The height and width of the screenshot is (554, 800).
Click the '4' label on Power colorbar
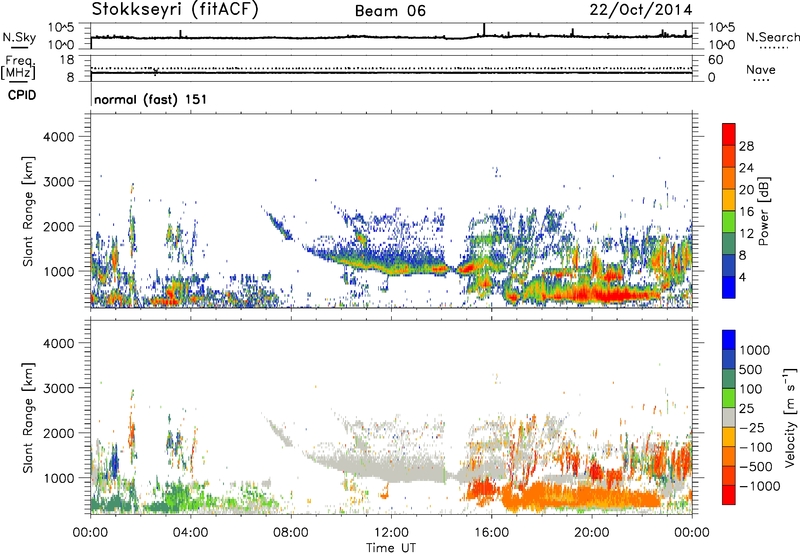coord(743,277)
